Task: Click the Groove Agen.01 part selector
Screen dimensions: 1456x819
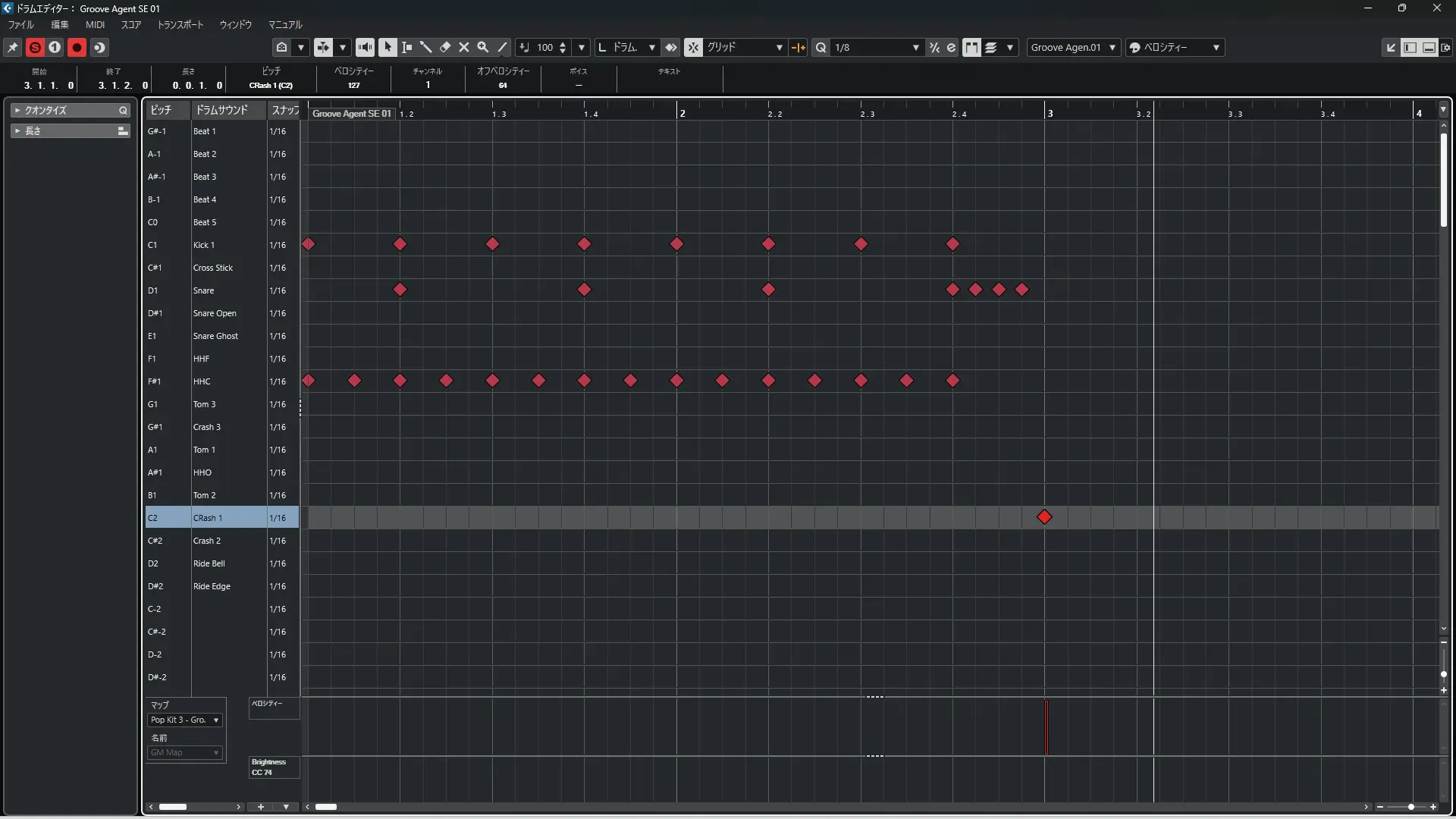Action: coord(1072,47)
